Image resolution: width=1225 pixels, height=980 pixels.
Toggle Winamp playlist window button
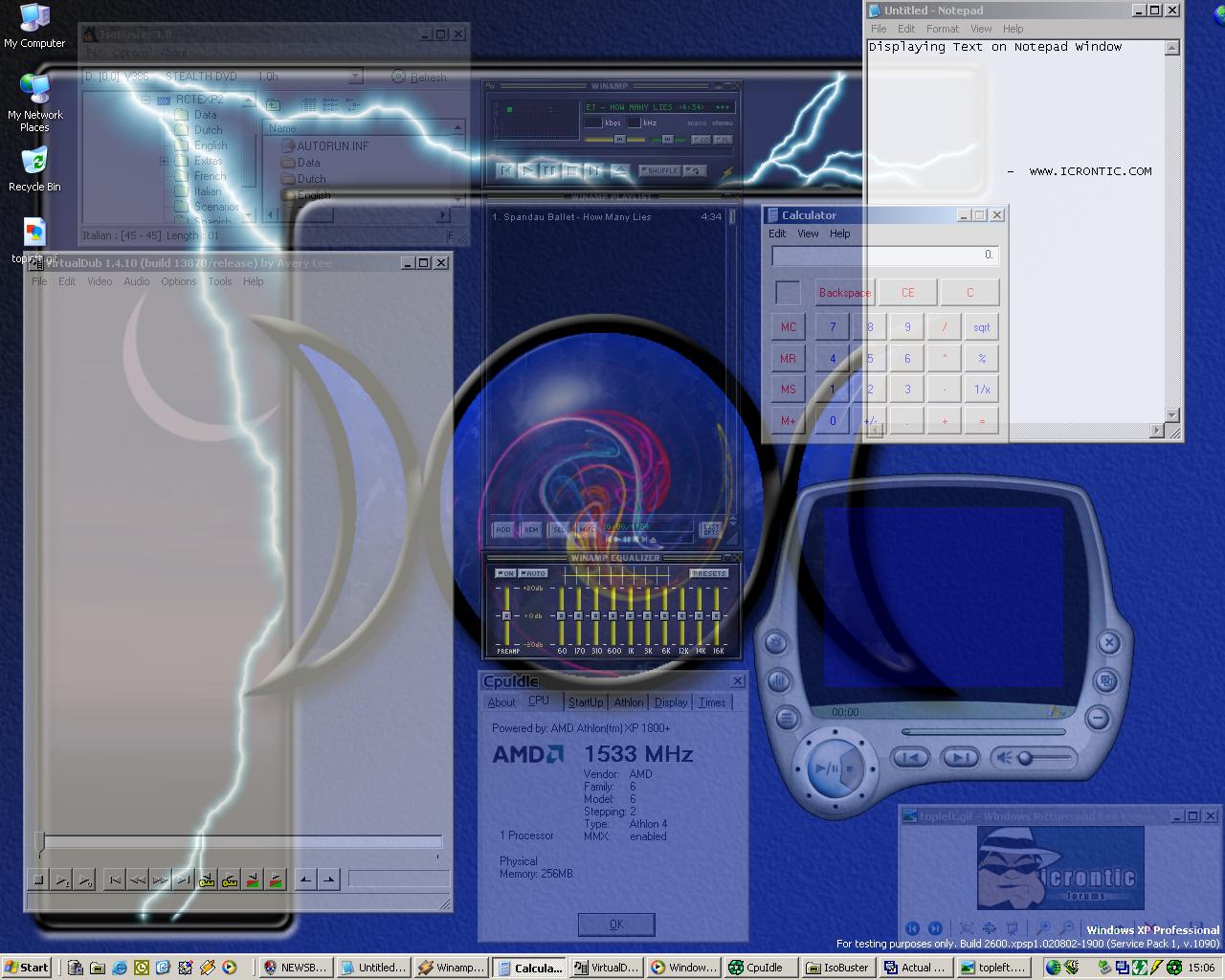click(723, 140)
